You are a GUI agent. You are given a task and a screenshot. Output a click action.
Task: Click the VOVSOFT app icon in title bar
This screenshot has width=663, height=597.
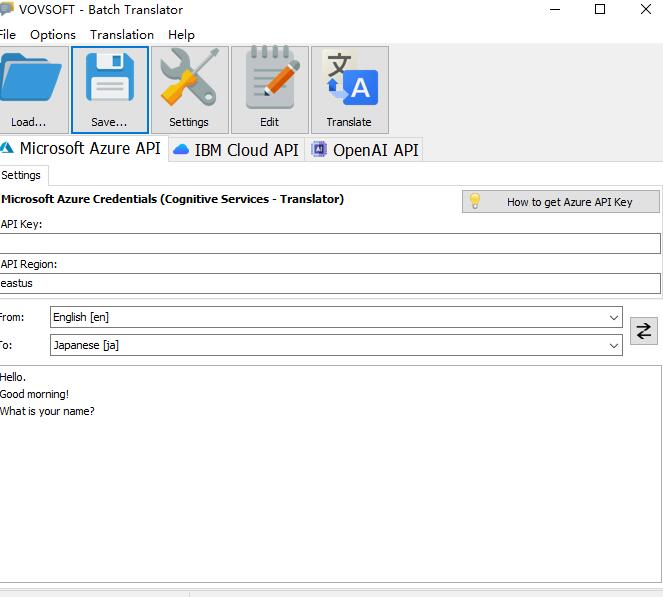pyautogui.click(x=7, y=9)
